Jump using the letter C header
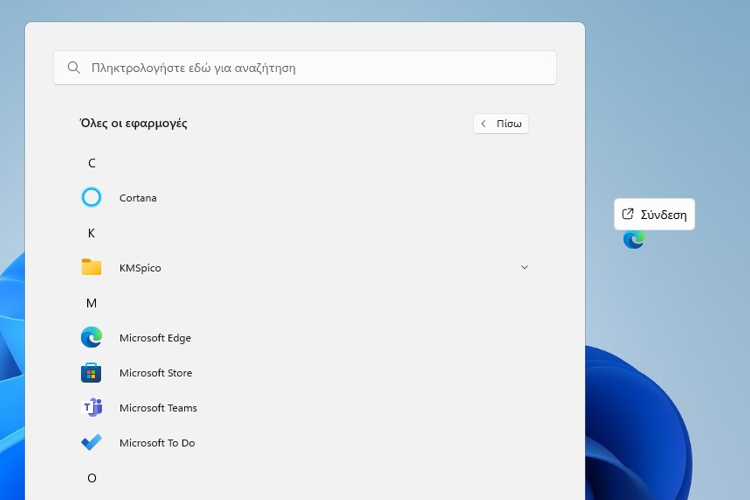The image size is (750, 500). tap(92, 163)
